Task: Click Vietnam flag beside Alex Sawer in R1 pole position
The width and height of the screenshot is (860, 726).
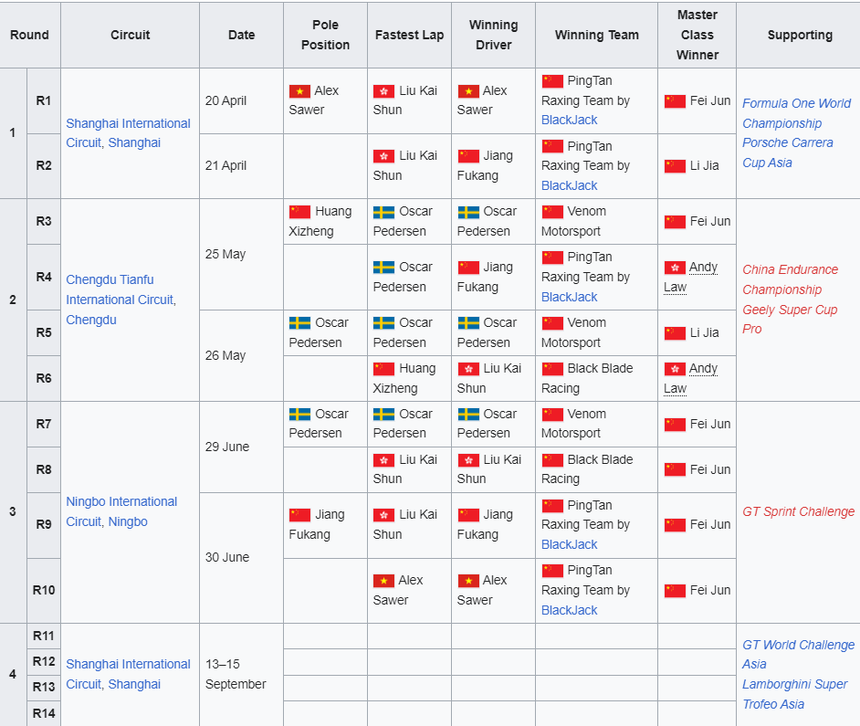Action: 299,91
